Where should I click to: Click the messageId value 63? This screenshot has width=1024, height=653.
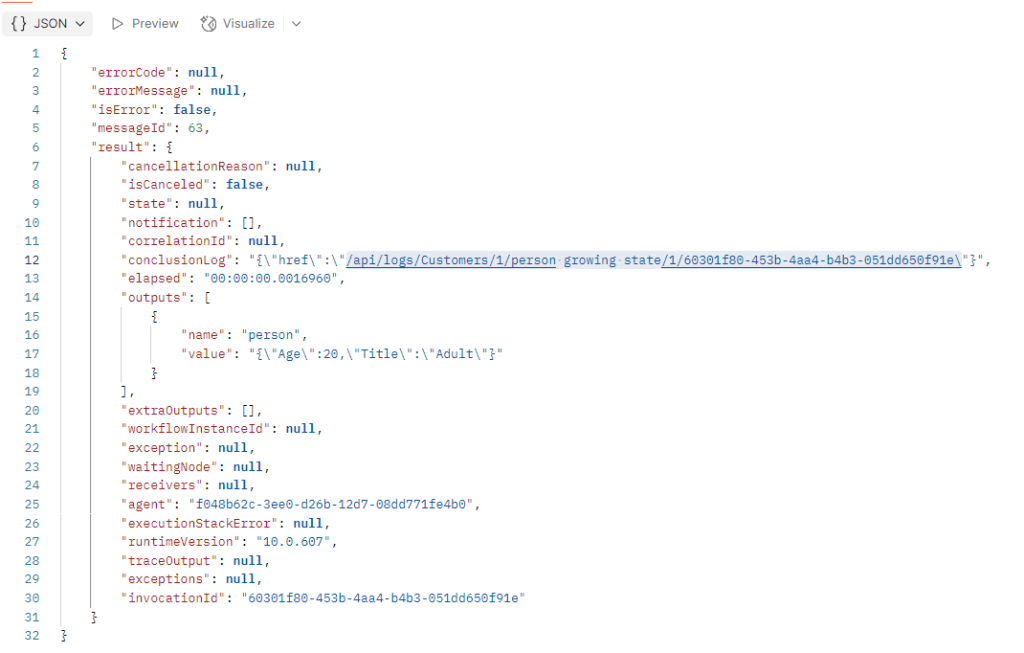tap(195, 128)
